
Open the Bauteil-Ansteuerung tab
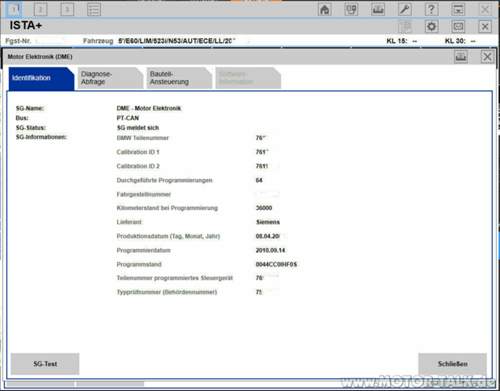pos(179,78)
